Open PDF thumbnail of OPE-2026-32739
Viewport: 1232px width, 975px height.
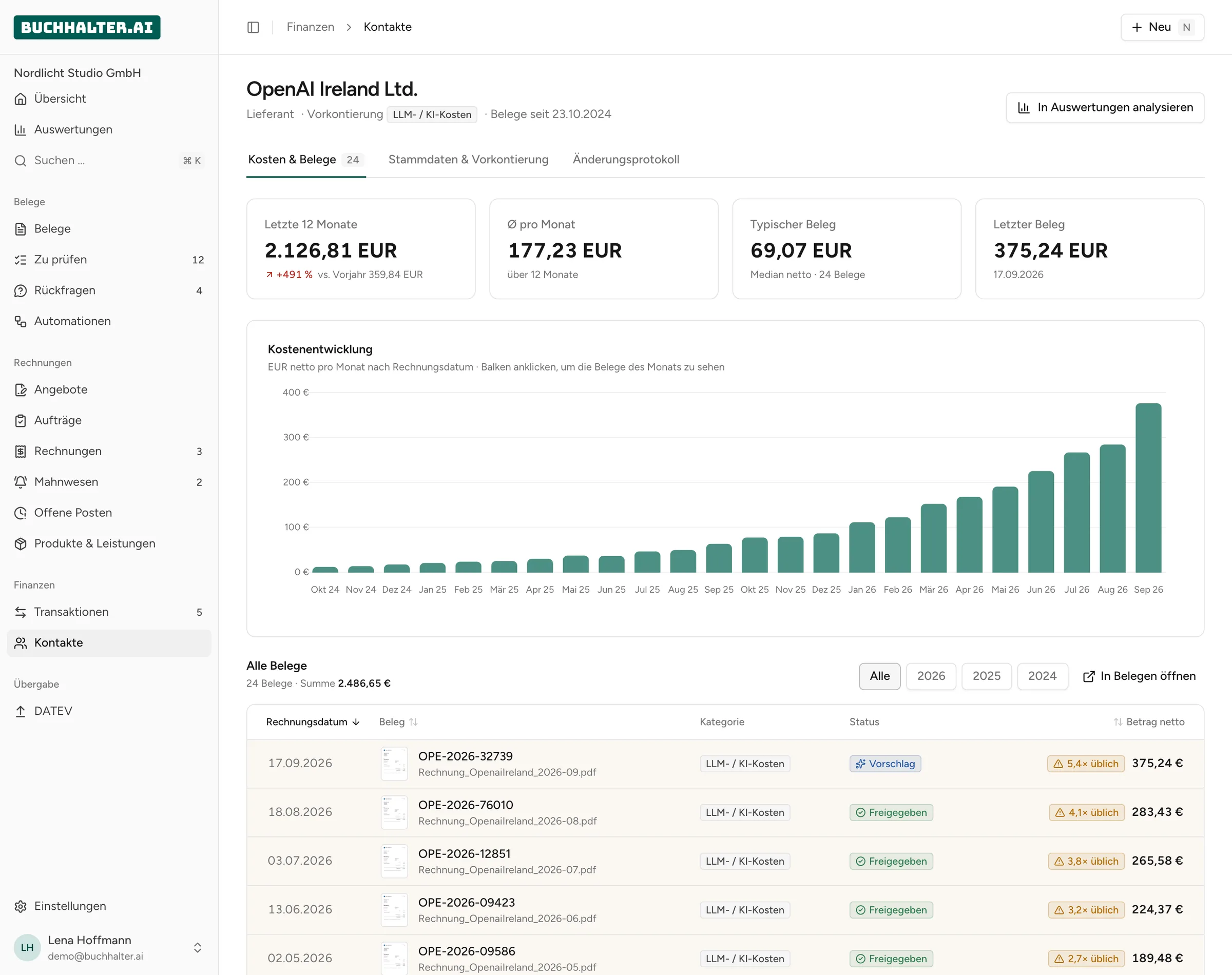pos(394,764)
